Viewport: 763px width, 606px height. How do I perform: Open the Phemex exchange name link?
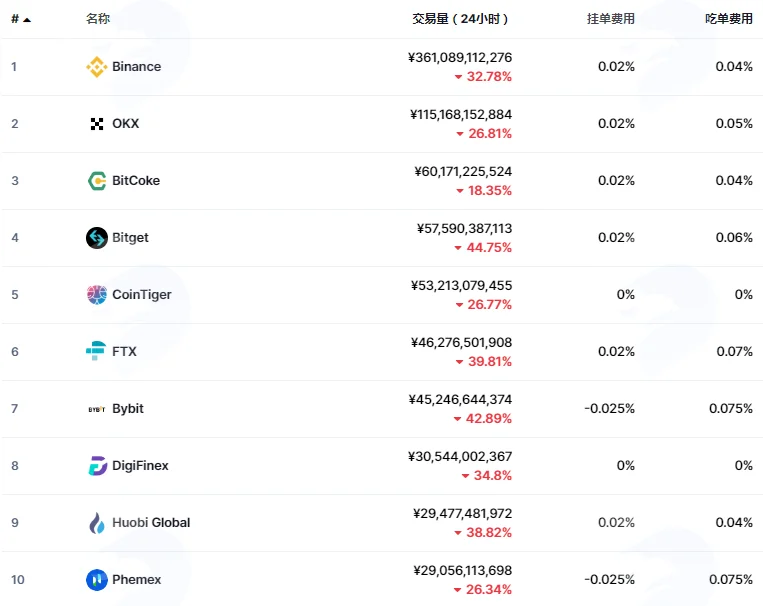(x=137, y=580)
